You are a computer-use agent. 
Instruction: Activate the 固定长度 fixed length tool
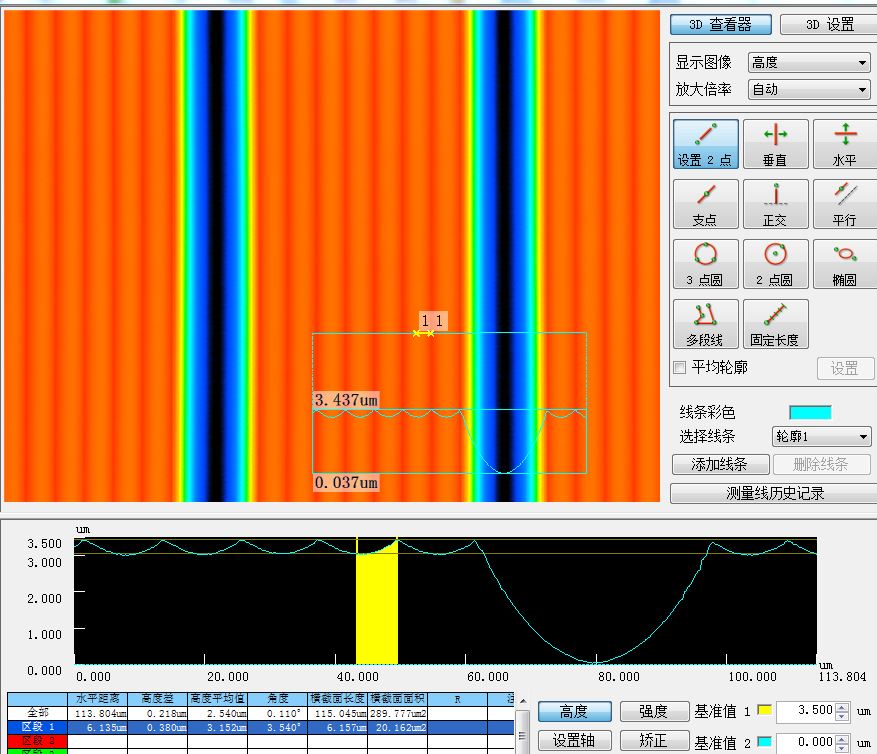pyautogui.click(x=775, y=324)
